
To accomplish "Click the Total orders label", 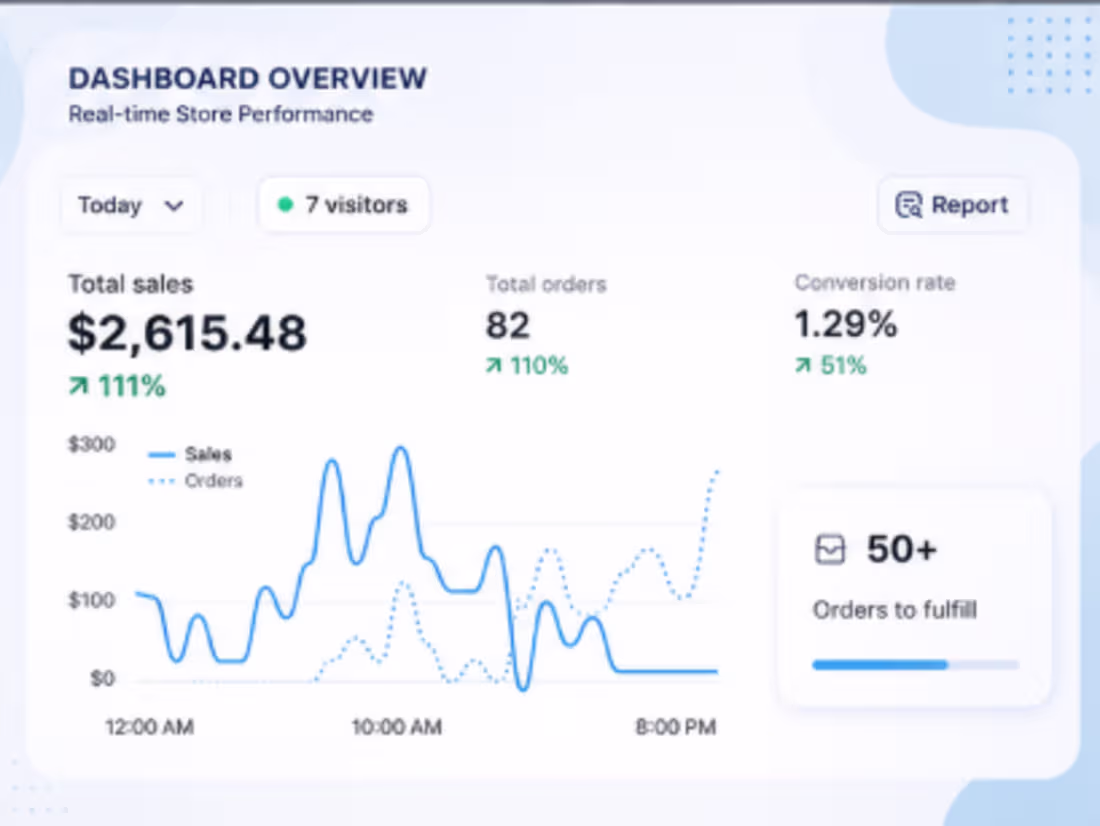I will click(x=546, y=284).
